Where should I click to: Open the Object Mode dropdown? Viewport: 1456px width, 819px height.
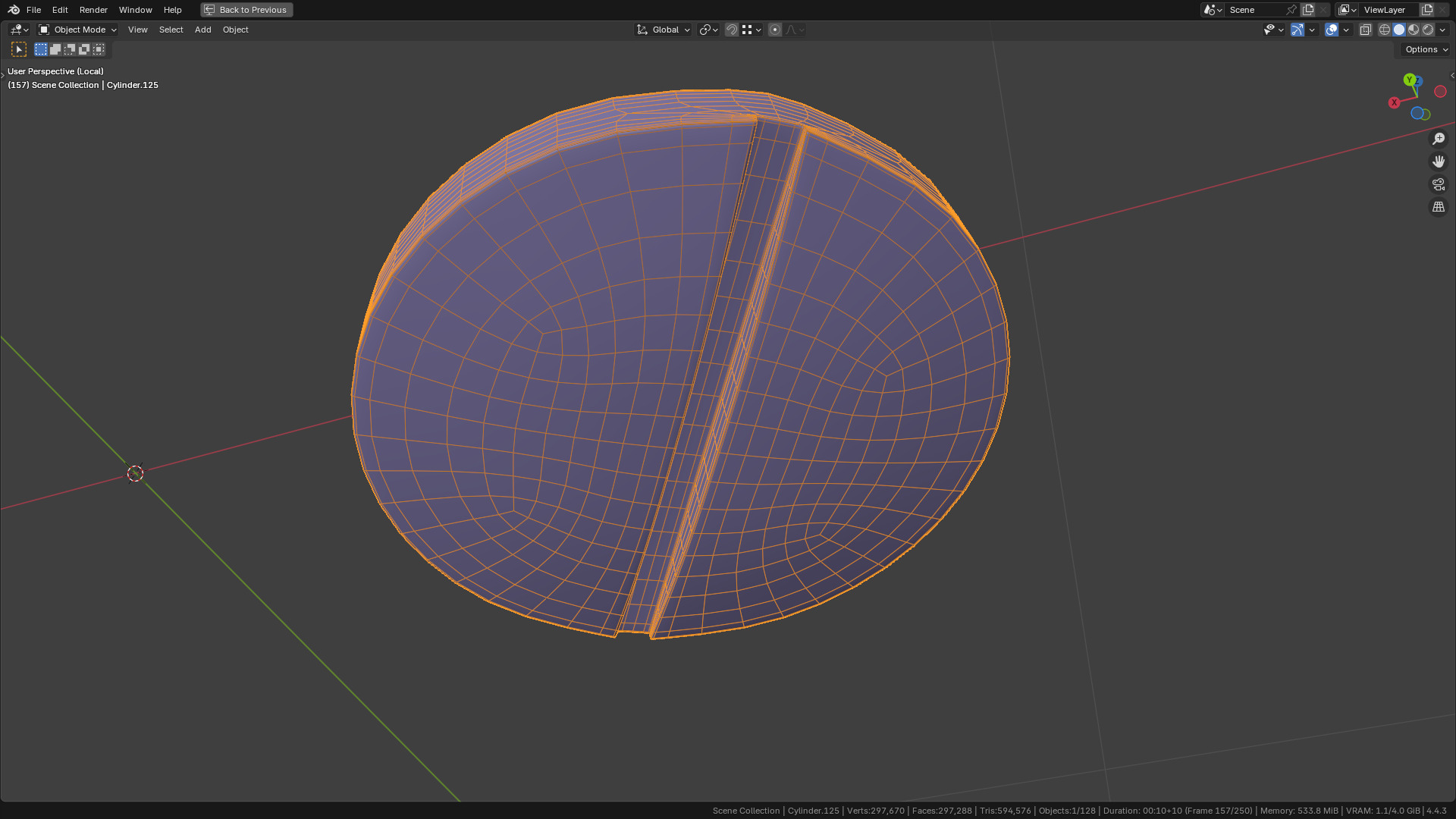coord(78,30)
